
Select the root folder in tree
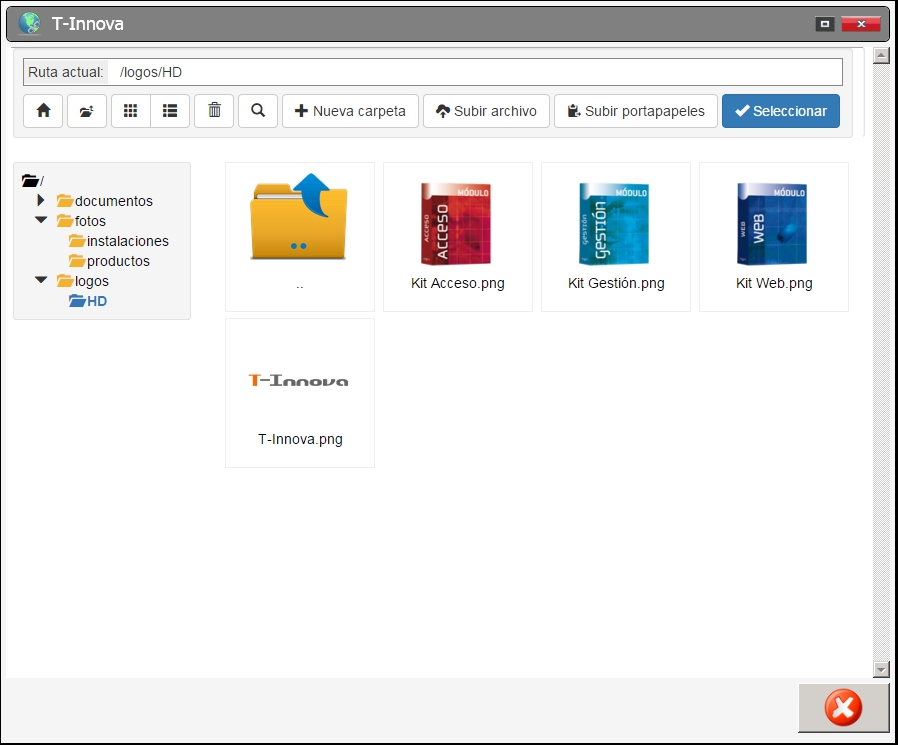click(x=33, y=181)
